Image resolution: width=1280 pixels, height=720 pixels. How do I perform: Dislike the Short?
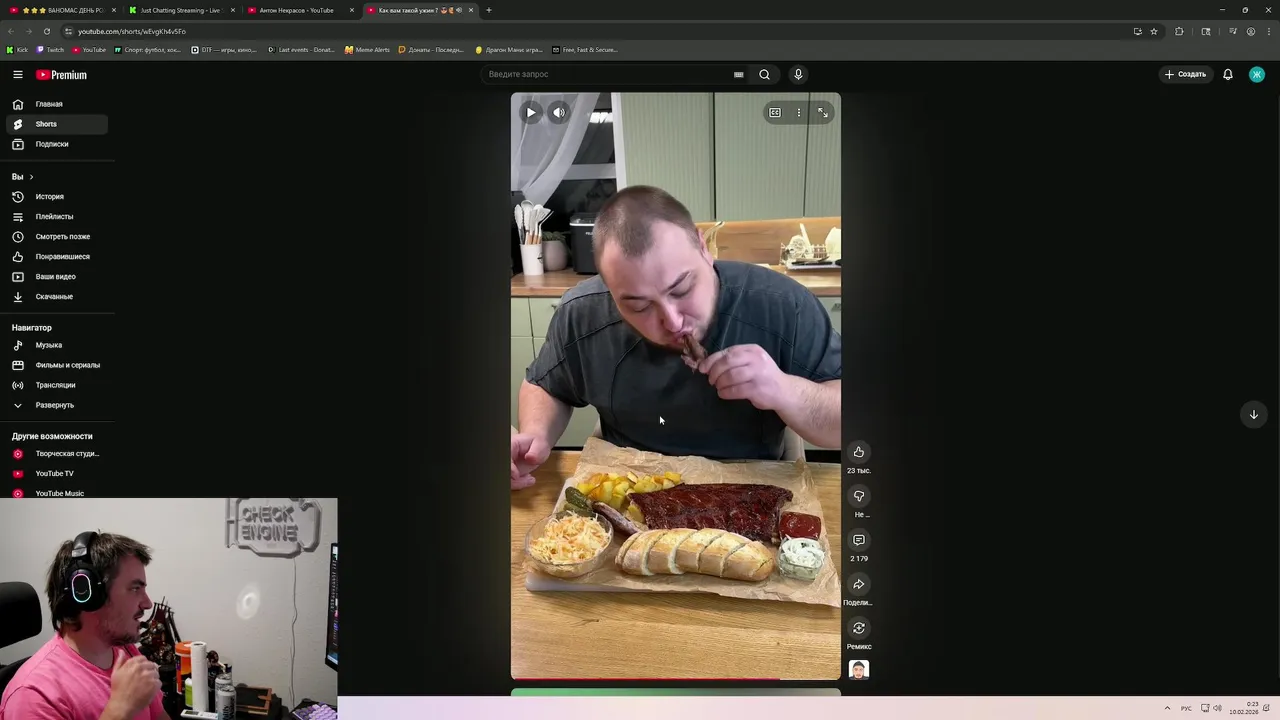[x=859, y=496]
